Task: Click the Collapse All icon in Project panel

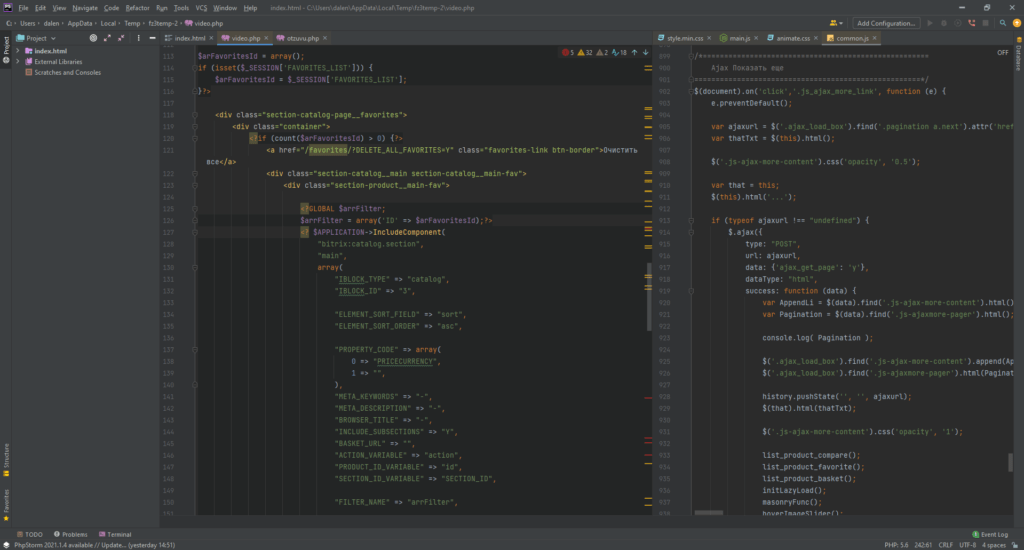Action: [x=120, y=38]
